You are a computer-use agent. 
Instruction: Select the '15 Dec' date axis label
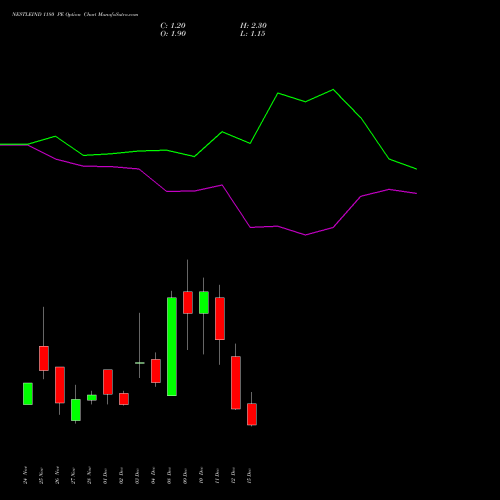pyautogui.click(x=250, y=475)
